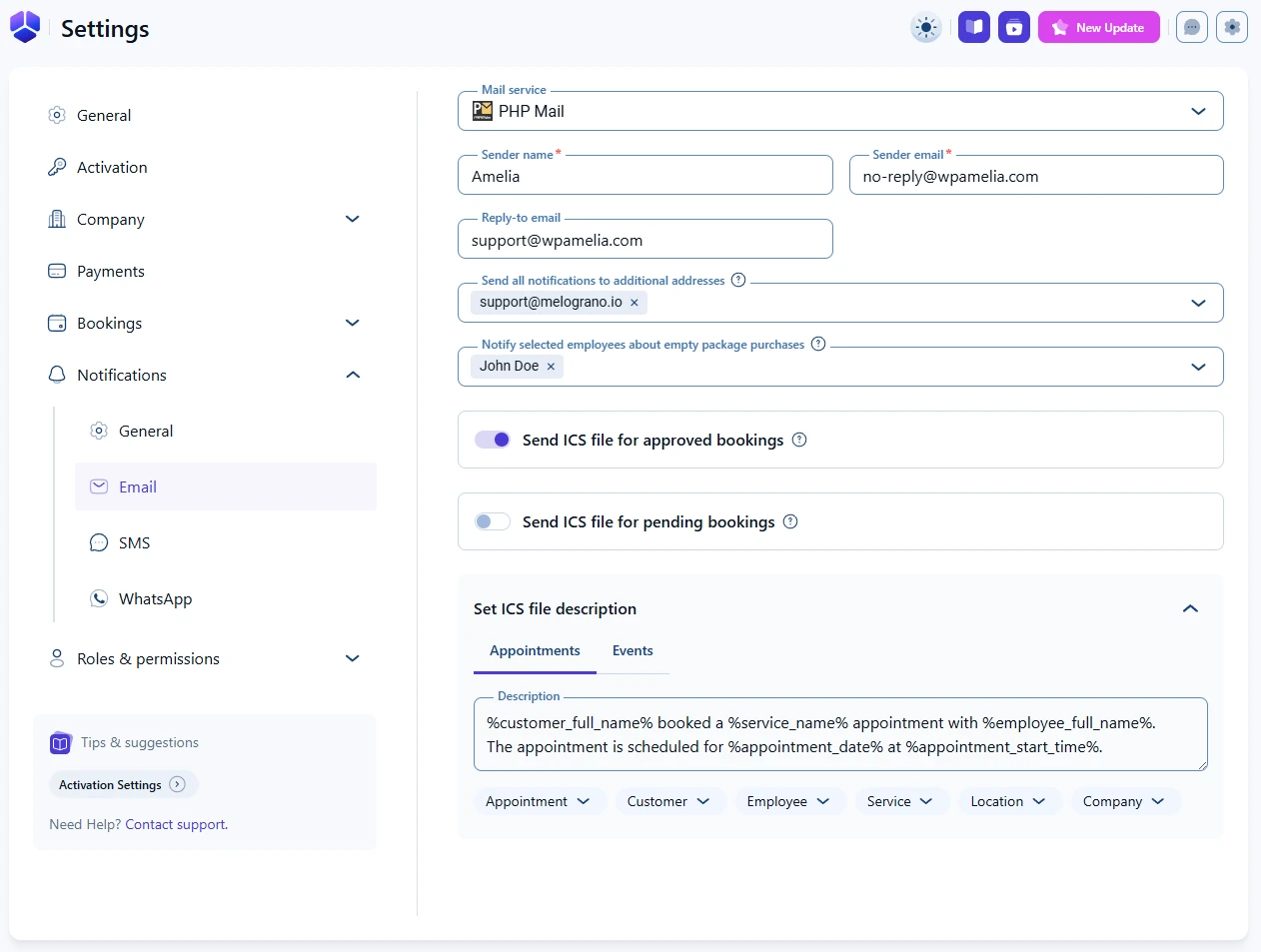Remove support@melograno.io address tag
This screenshot has height=952, width=1261.
[x=634, y=303]
